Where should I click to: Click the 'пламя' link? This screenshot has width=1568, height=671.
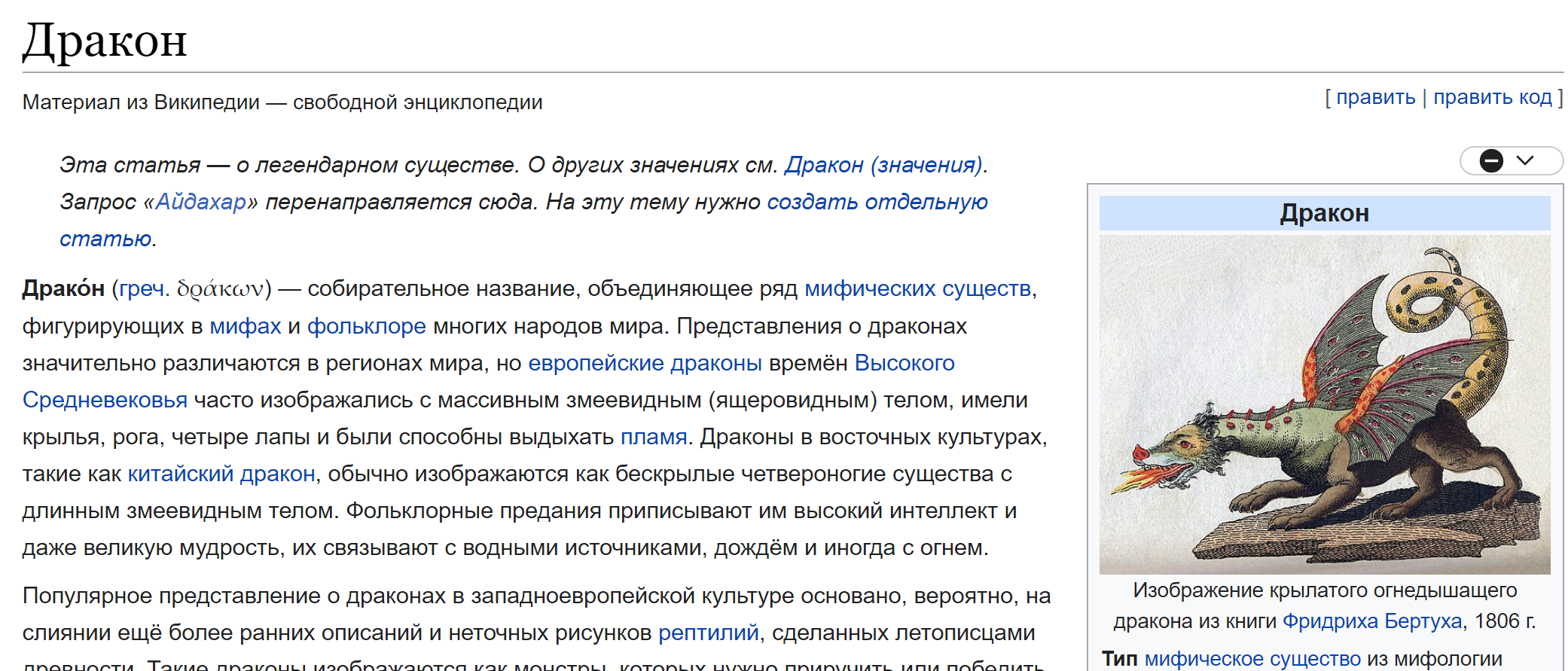tap(654, 437)
